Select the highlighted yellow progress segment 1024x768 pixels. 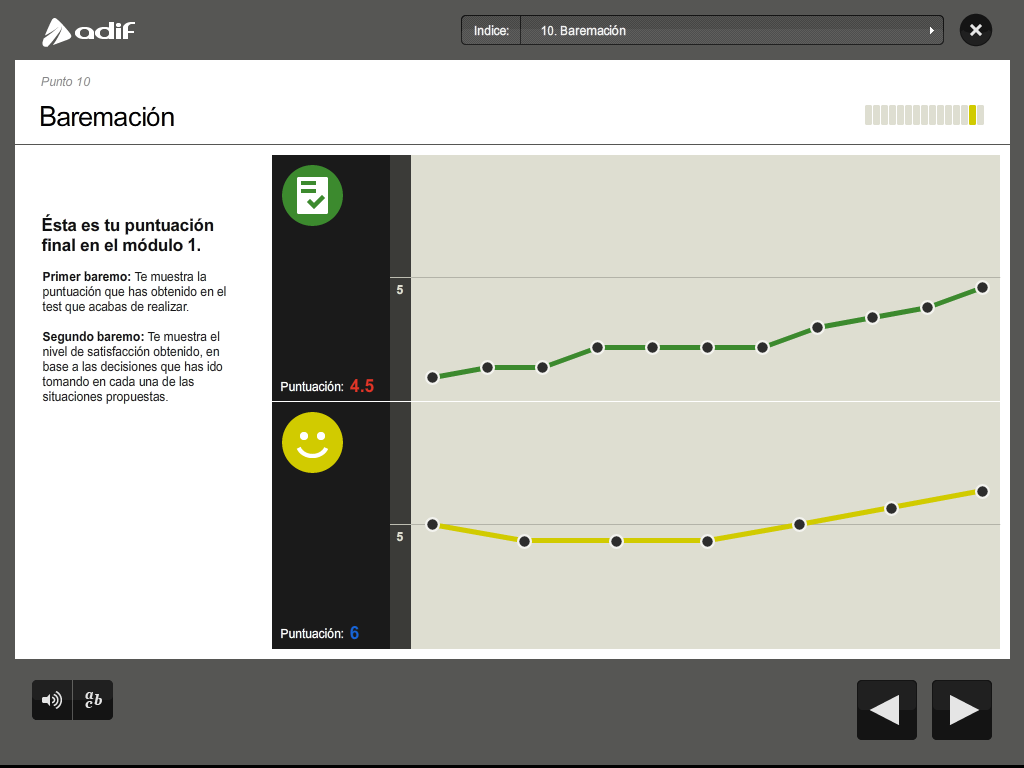click(x=972, y=115)
